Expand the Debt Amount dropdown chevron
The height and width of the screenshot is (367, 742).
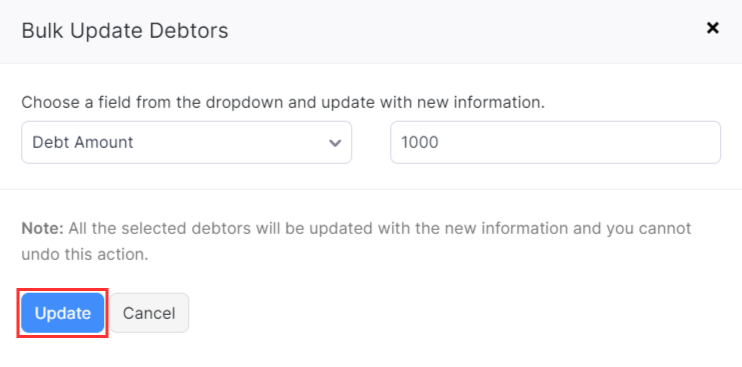point(335,143)
